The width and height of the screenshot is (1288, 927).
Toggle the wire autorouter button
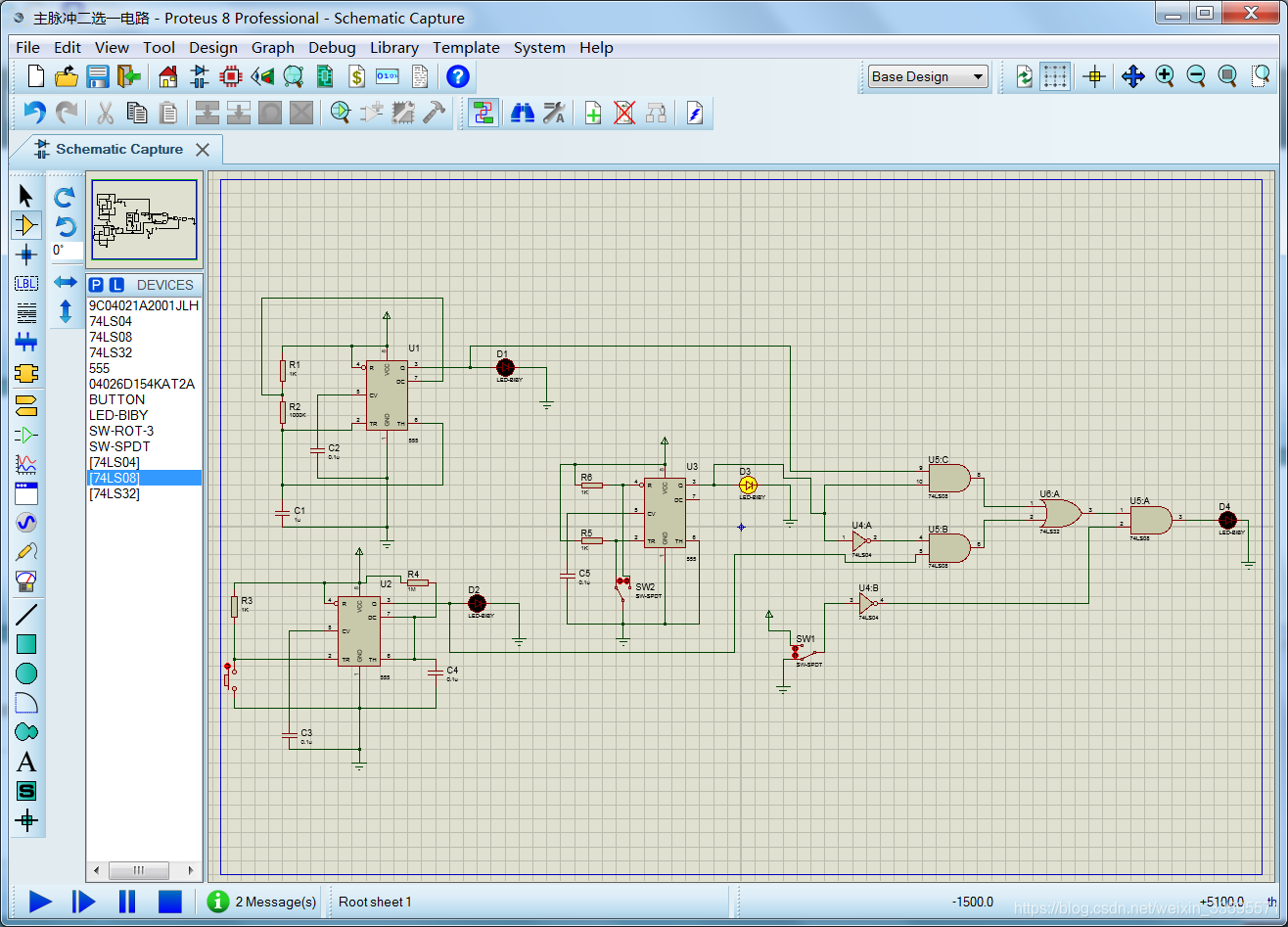tap(483, 113)
